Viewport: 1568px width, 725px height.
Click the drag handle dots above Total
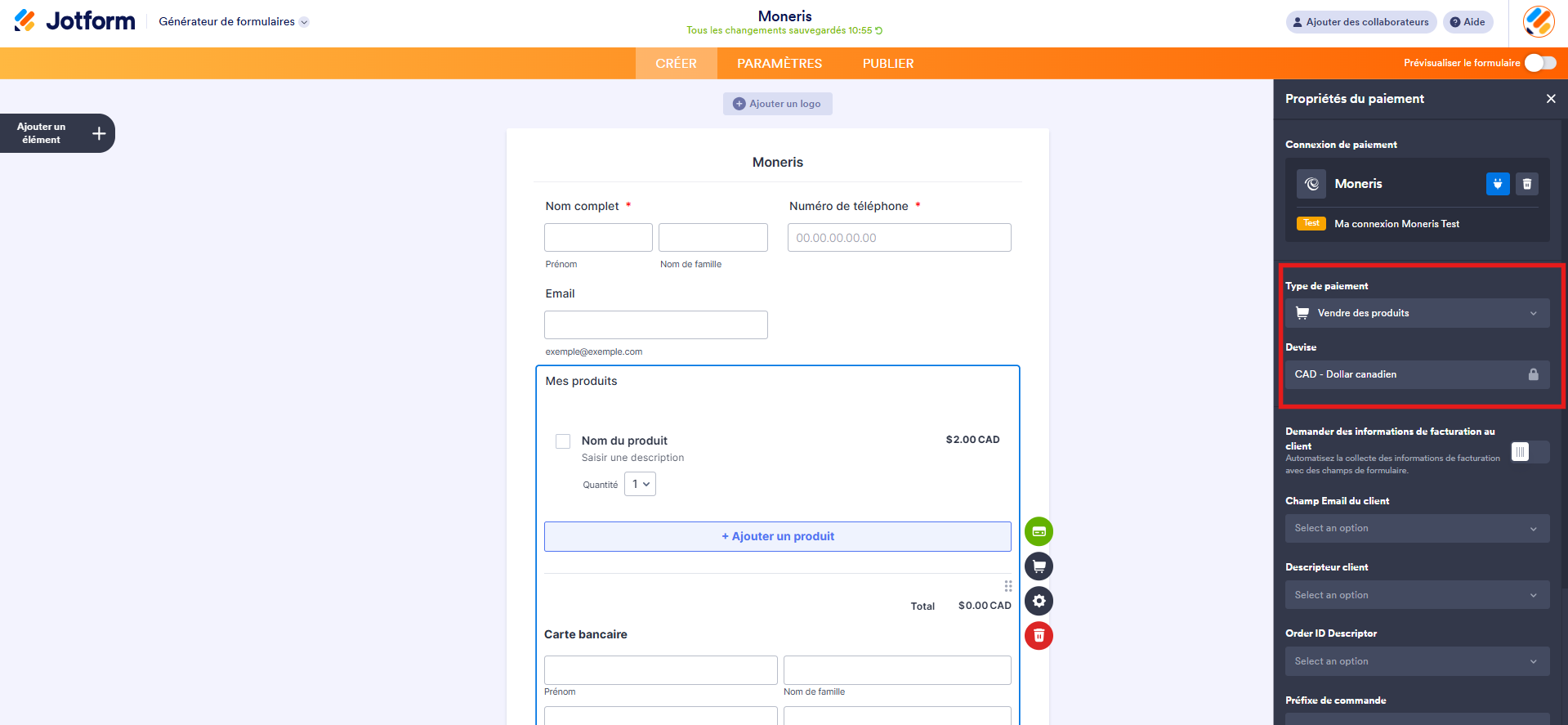click(x=1008, y=586)
